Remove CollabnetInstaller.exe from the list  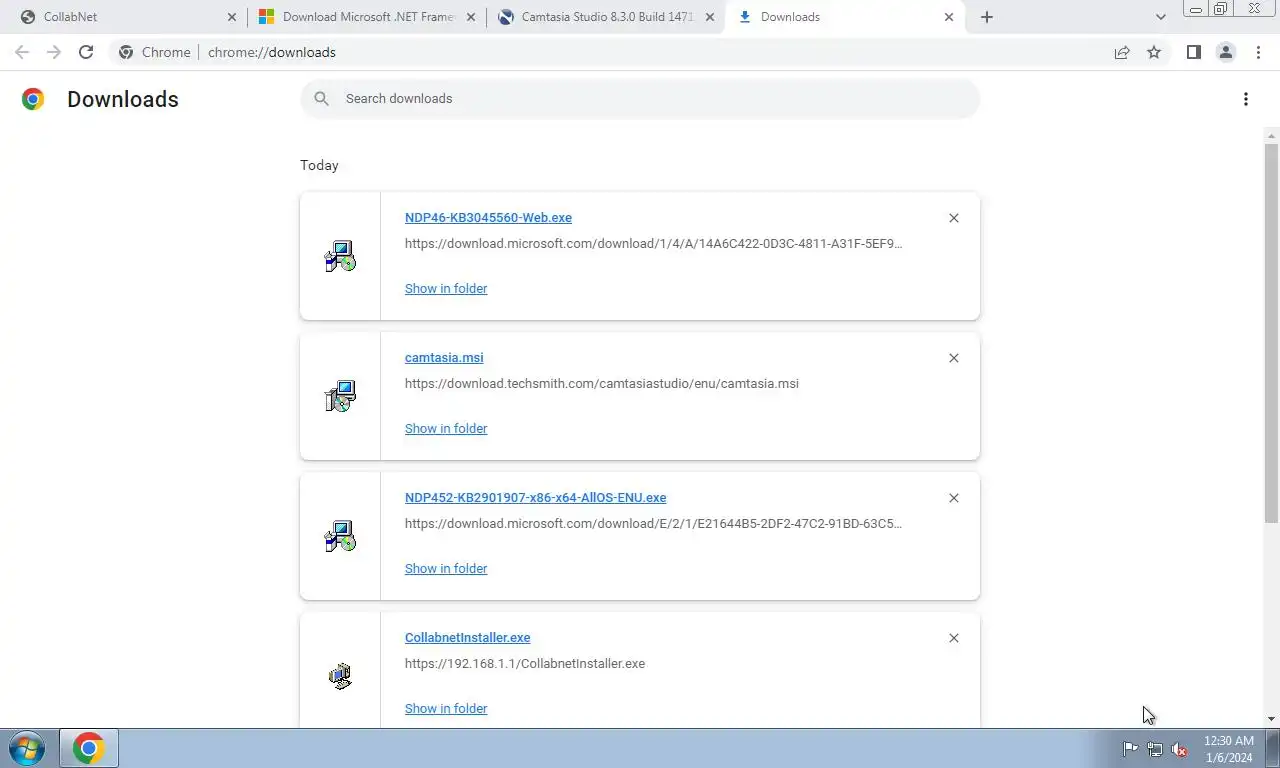coord(953,638)
